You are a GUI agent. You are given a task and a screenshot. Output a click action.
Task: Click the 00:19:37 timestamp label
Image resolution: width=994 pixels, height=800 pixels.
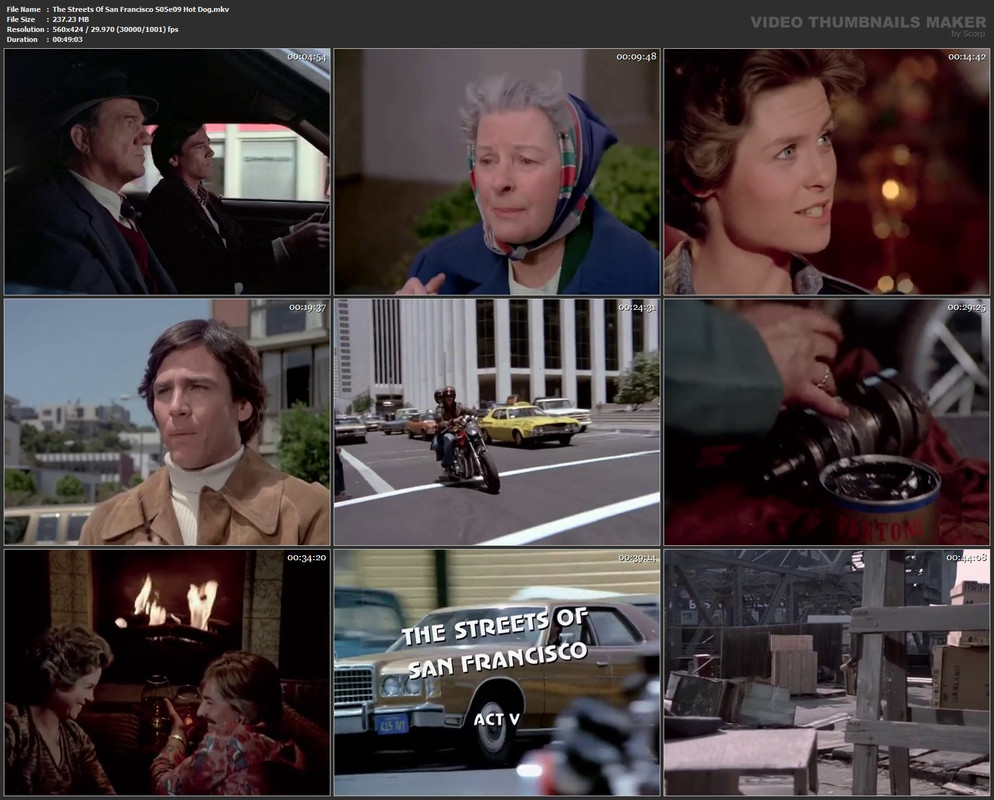point(307,307)
